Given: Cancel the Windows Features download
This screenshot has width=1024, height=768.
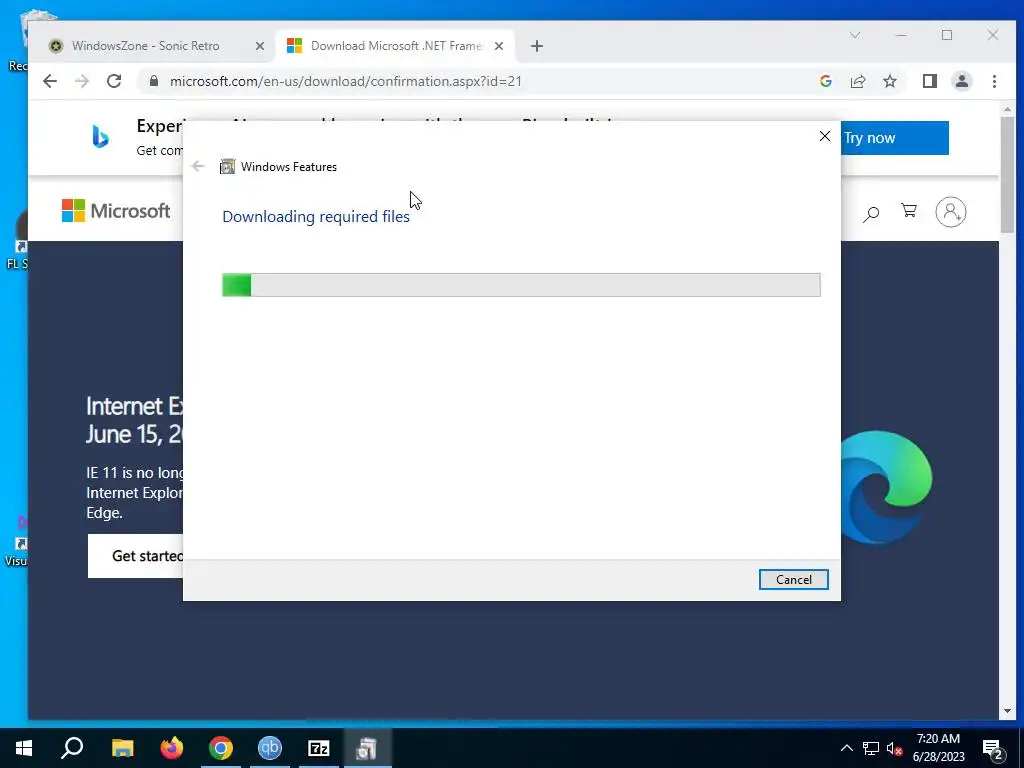Looking at the screenshot, I should [x=793, y=579].
